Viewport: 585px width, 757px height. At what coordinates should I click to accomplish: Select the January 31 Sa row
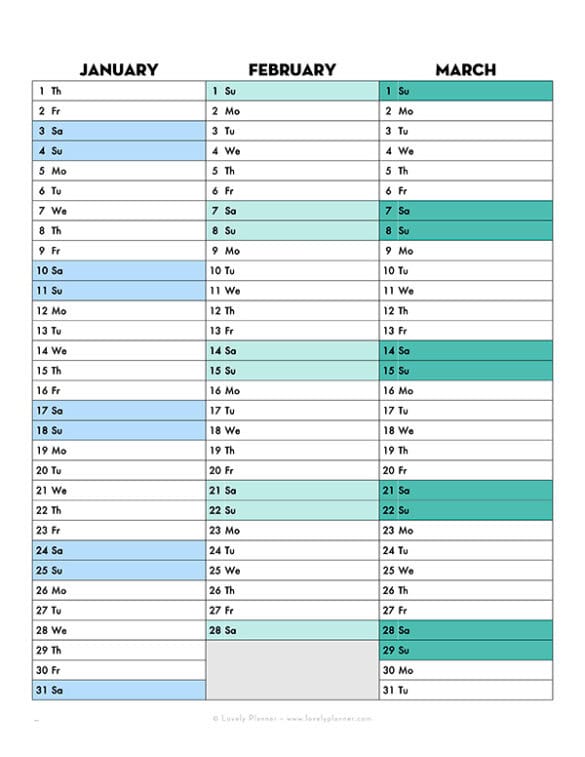(119, 690)
